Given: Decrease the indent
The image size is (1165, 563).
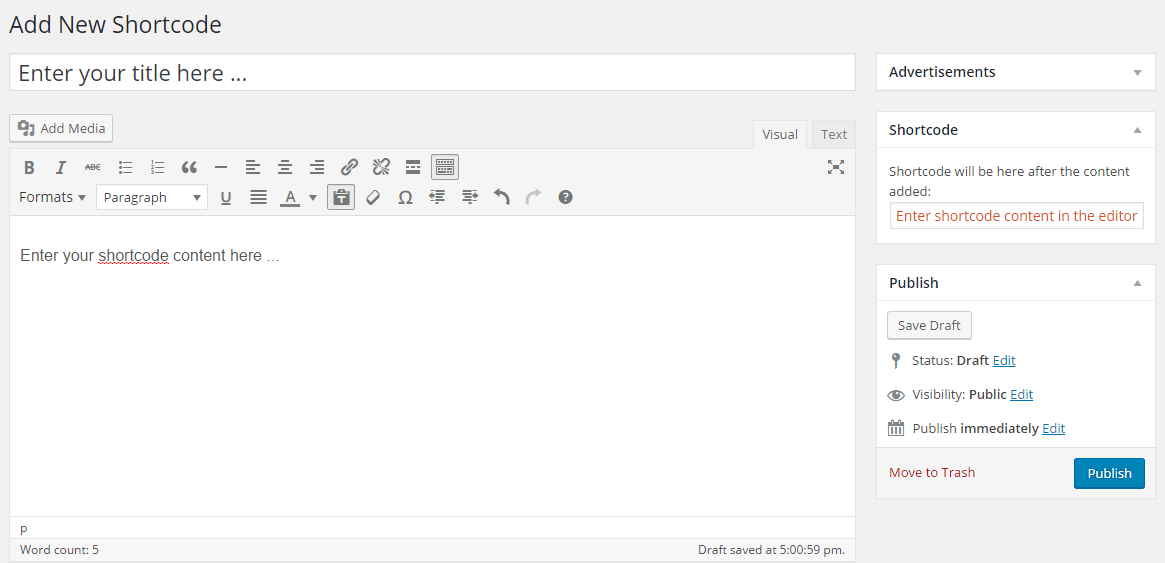Looking at the screenshot, I should point(437,198).
